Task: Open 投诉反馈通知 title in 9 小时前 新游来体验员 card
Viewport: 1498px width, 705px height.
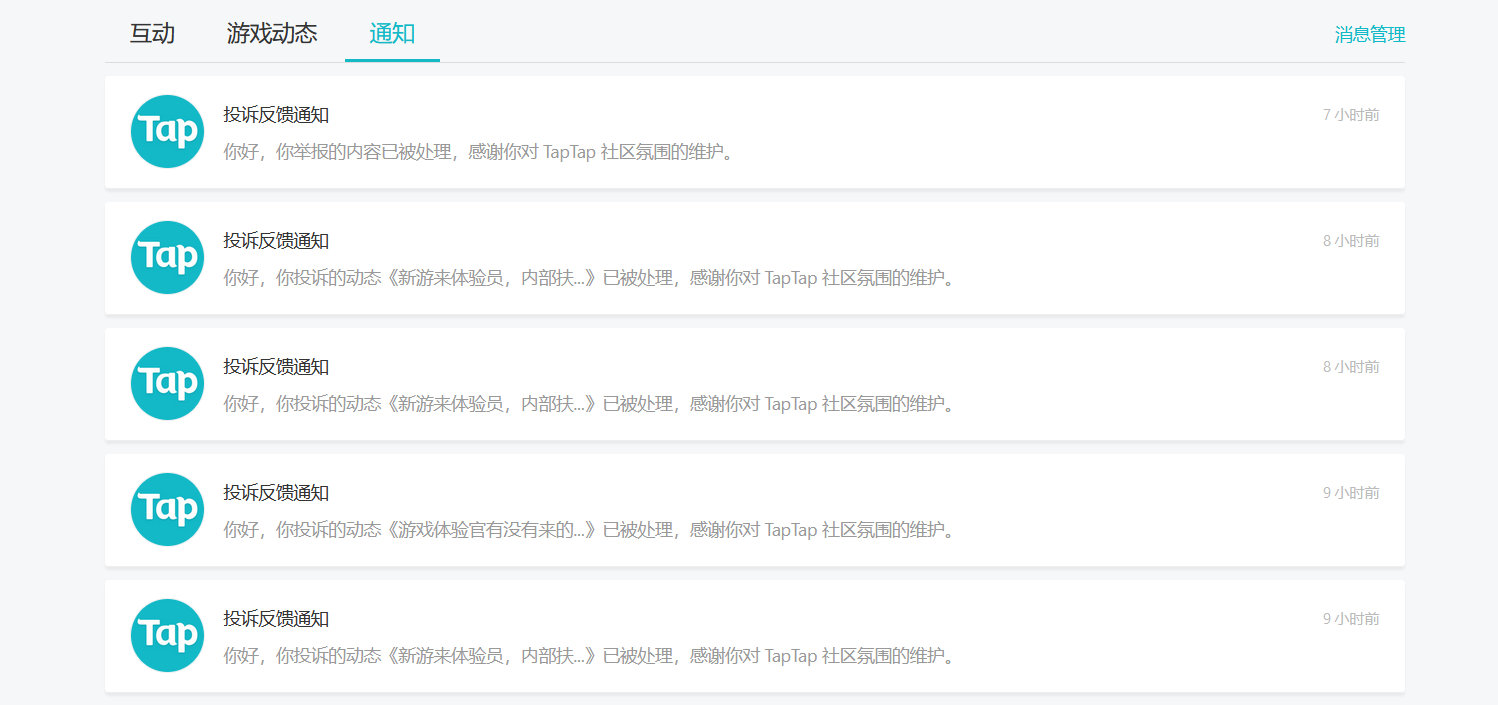Action: (x=276, y=619)
